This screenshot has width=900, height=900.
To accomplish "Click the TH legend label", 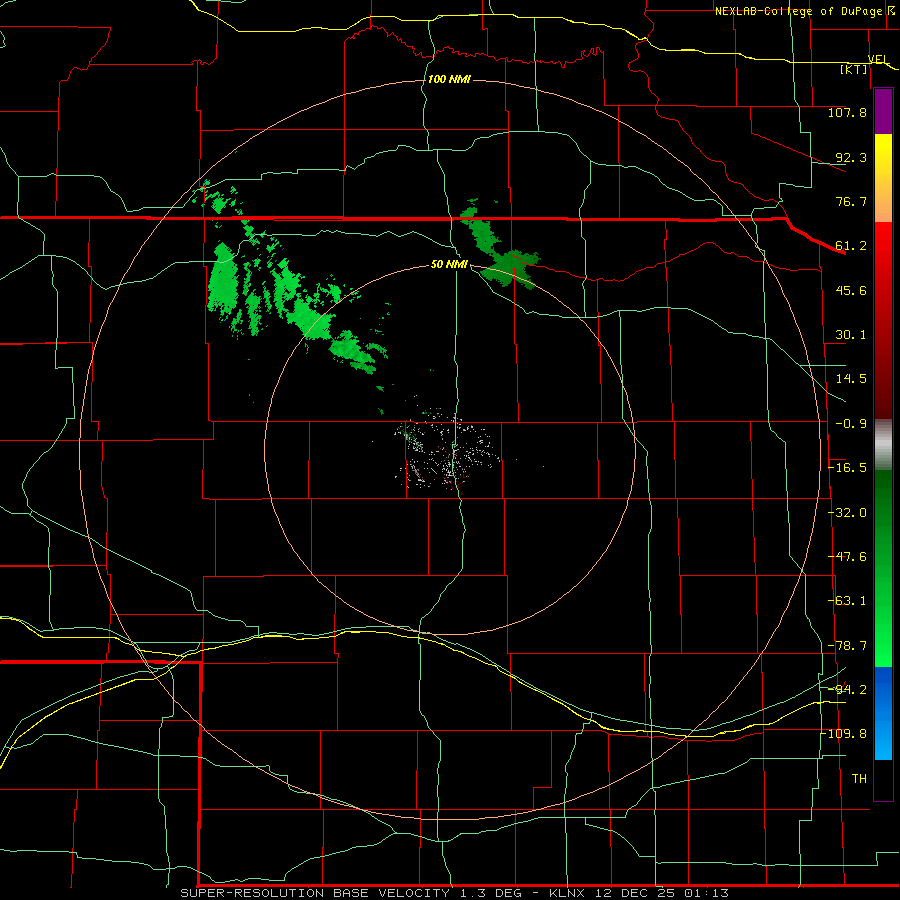I will 859,779.
